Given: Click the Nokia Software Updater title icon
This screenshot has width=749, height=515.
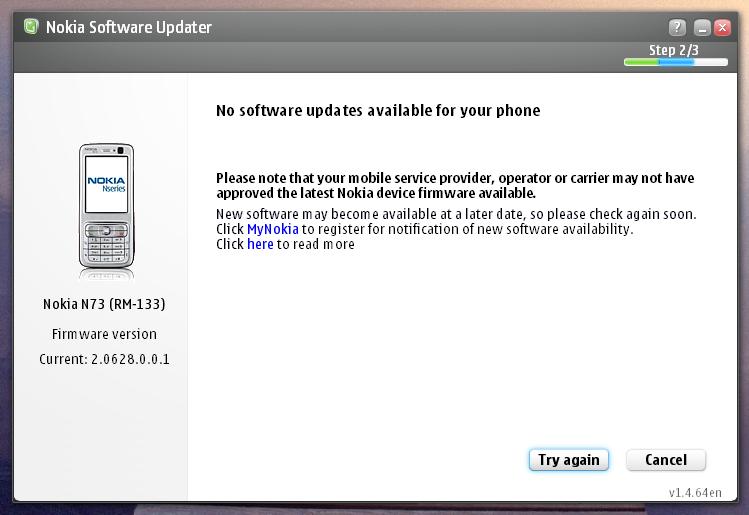Looking at the screenshot, I should 31,26.
